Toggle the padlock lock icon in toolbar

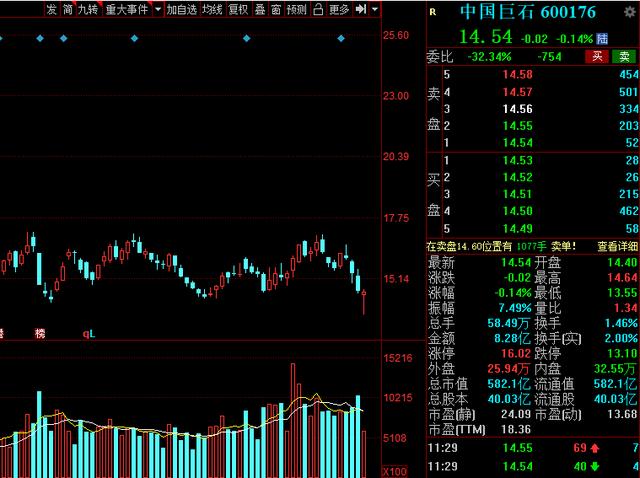pyautogui.click(x=318, y=9)
